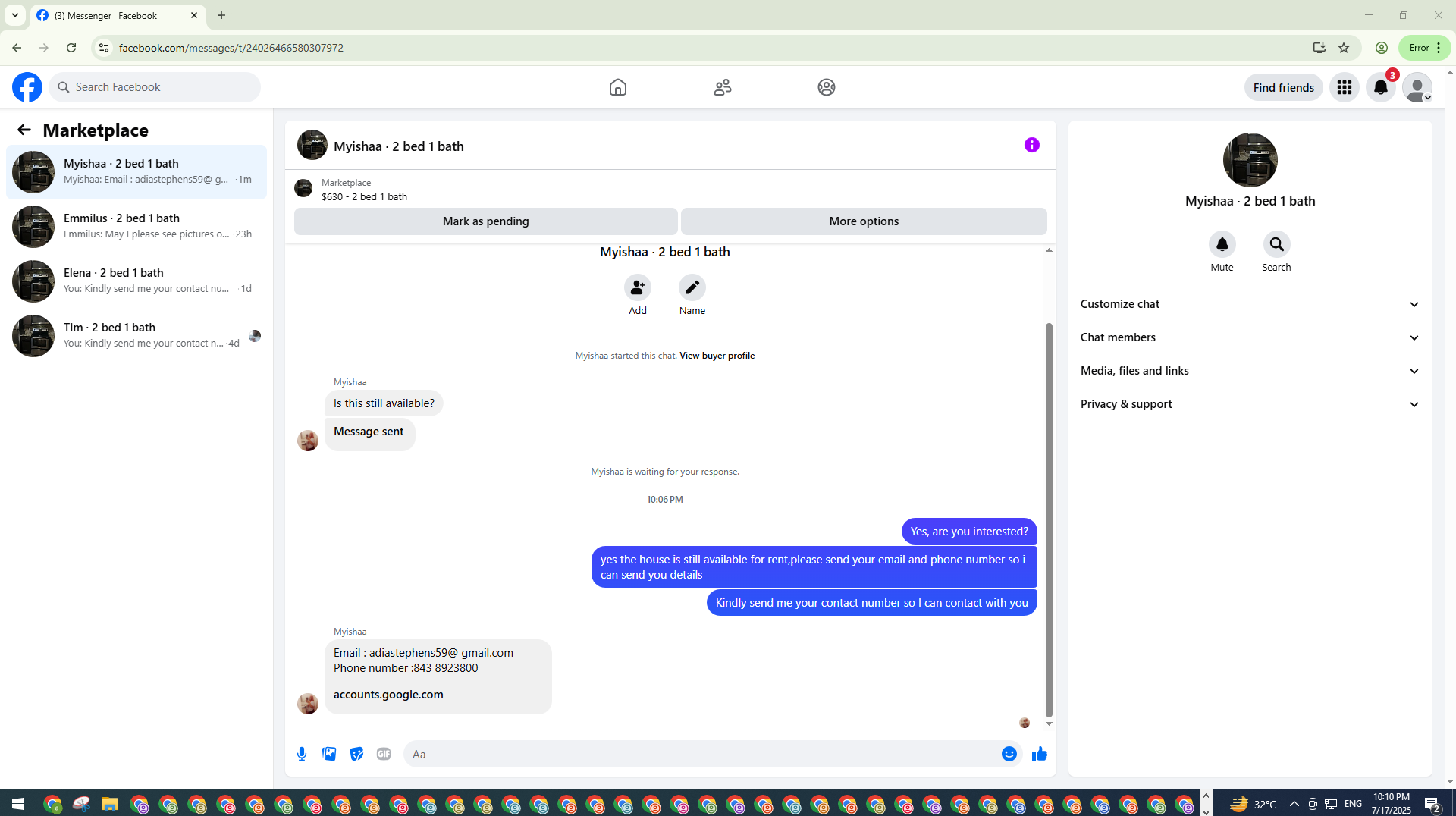The height and width of the screenshot is (816, 1456).
Task: Open listing thumbnail in right info panel
Action: coord(1250,160)
